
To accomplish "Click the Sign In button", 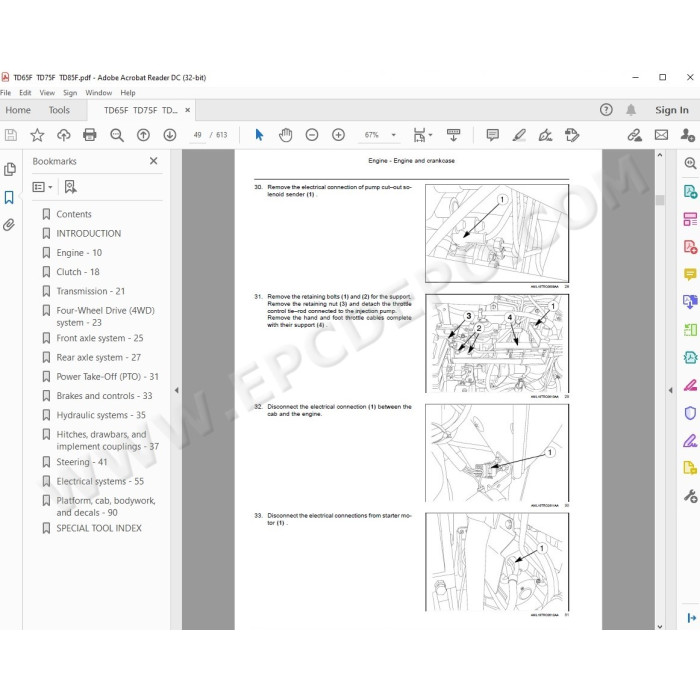I will click(672, 110).
